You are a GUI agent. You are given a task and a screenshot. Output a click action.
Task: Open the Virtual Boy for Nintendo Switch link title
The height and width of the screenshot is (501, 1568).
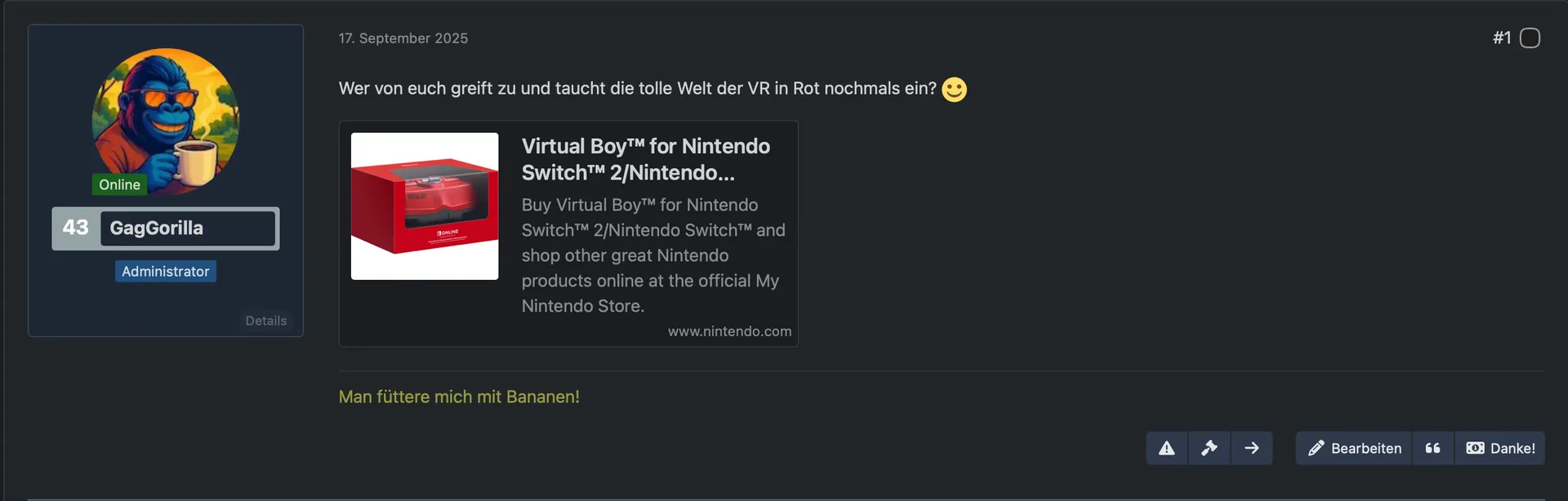pos(645,159)
